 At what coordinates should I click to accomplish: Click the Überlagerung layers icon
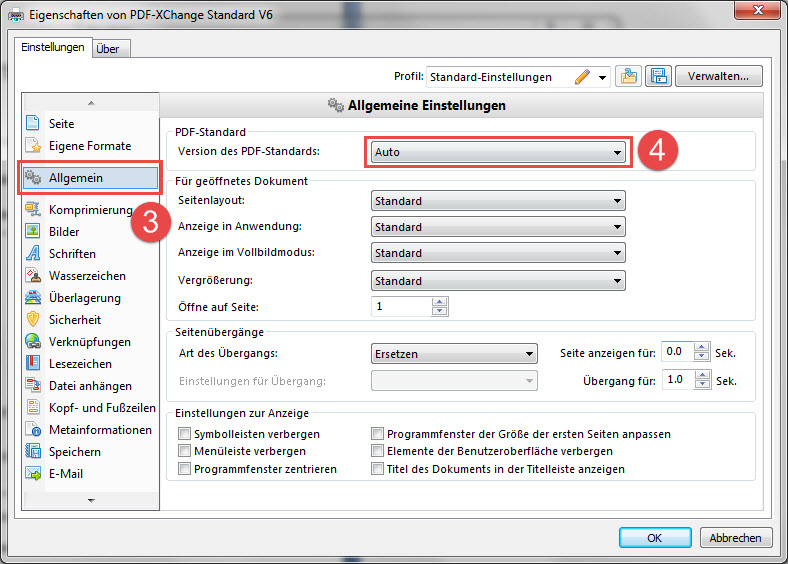coord(33,298)
